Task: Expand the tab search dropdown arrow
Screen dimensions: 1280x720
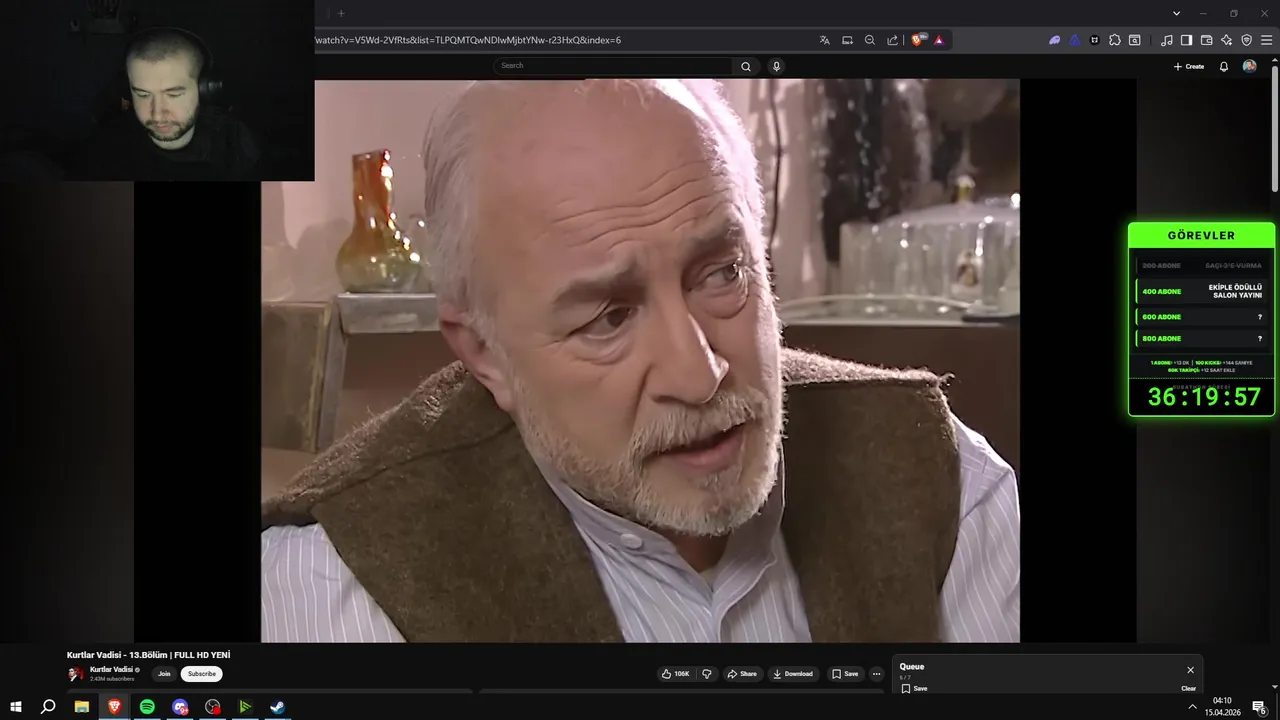Action: pyautogui.click(x=1176, y=13)
